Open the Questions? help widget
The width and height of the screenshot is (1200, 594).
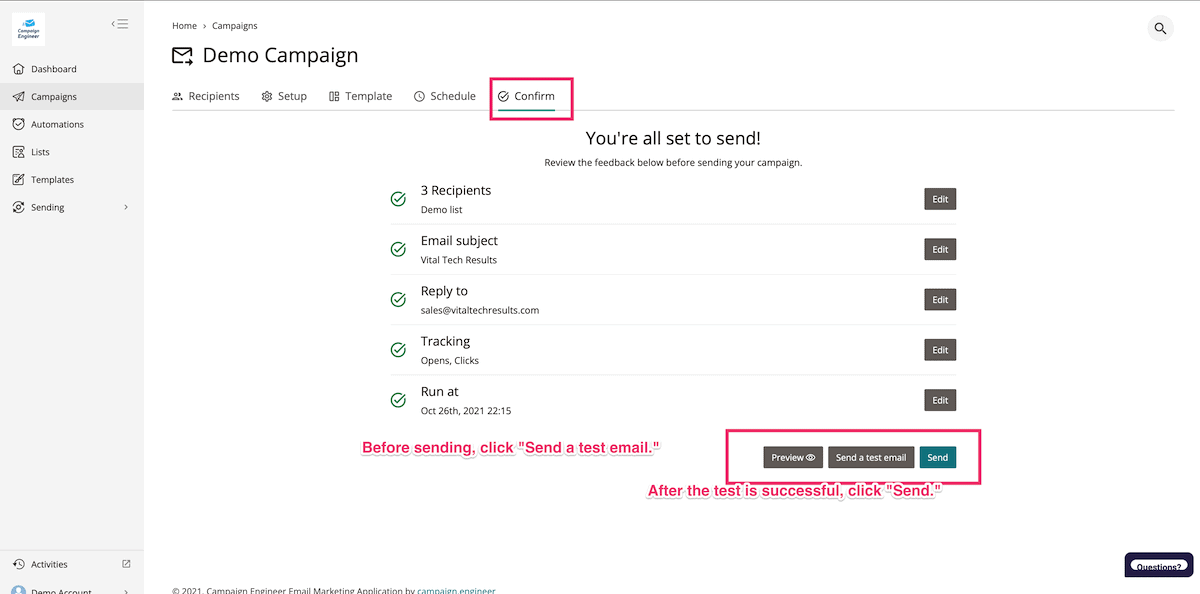(x=1158, y=566)
